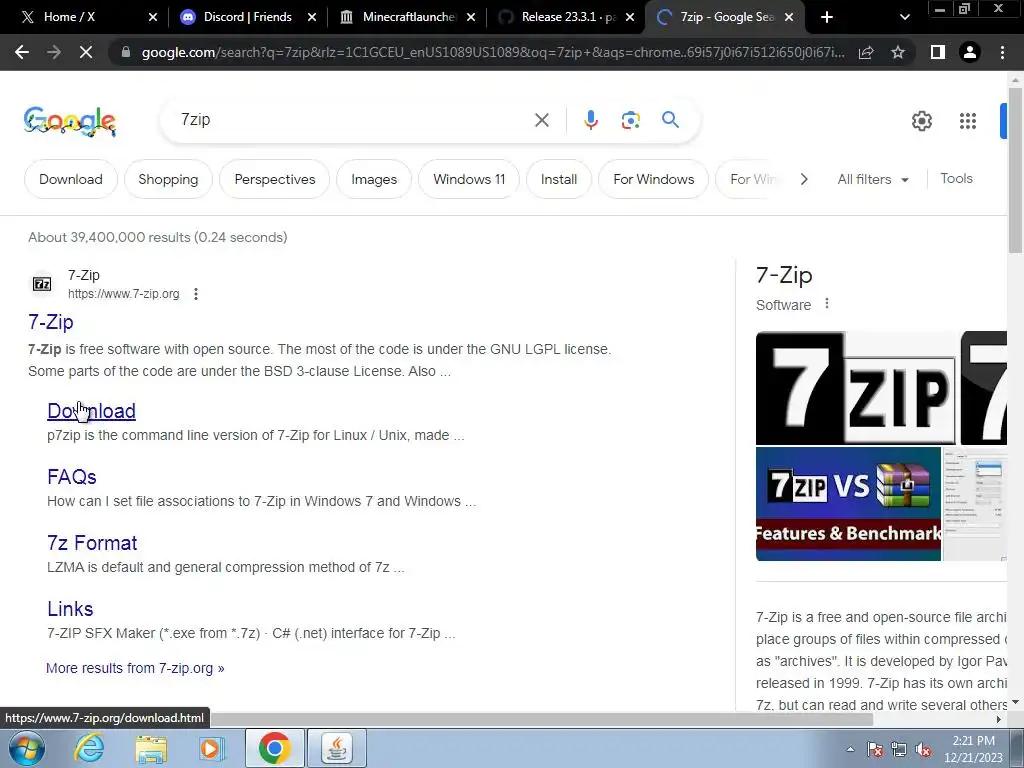Open the Action Center flag icon
The height and width of the screenshot is (768, 1024).
[875, 750]
